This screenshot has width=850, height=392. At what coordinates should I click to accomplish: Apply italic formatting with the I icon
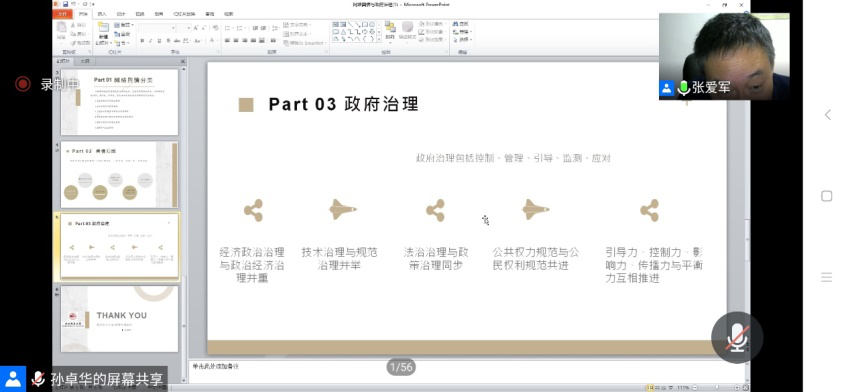point(151,41)
